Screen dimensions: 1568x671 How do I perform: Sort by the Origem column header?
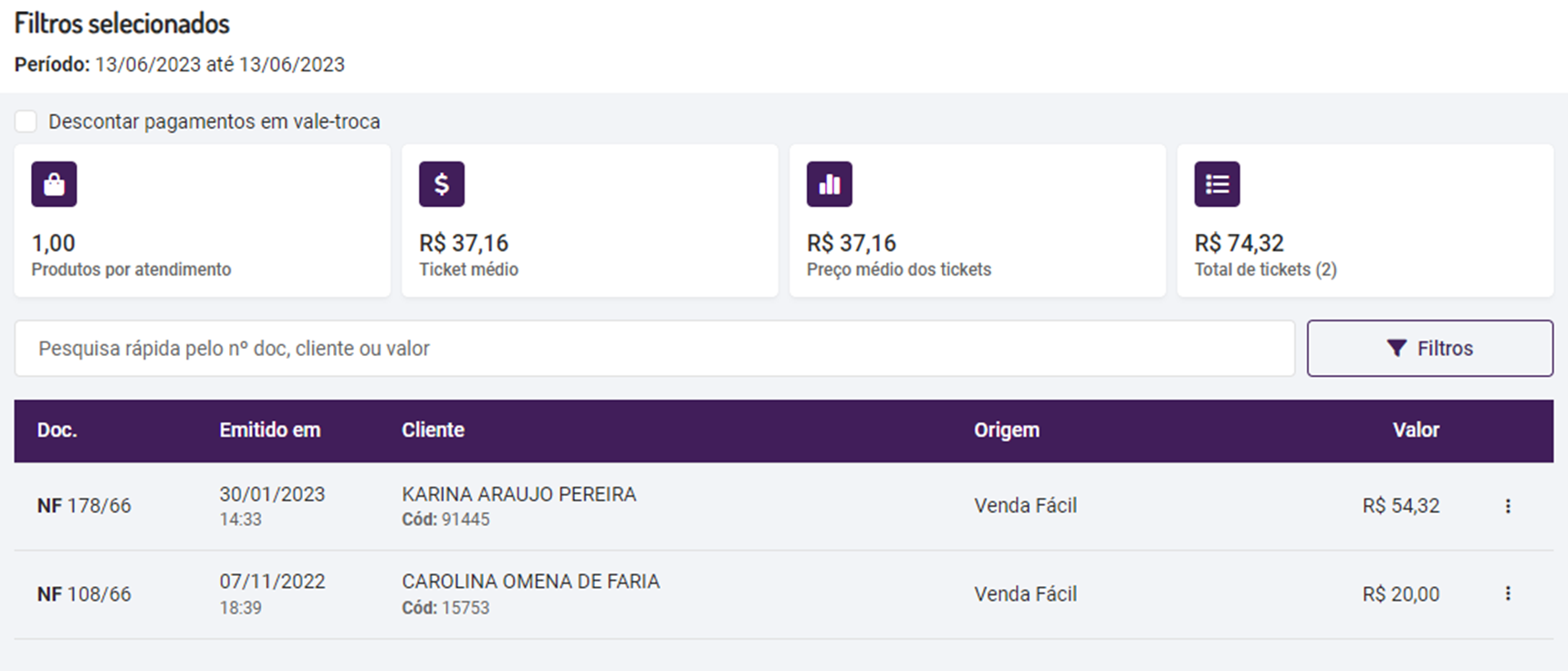[x=1006, y=430]
